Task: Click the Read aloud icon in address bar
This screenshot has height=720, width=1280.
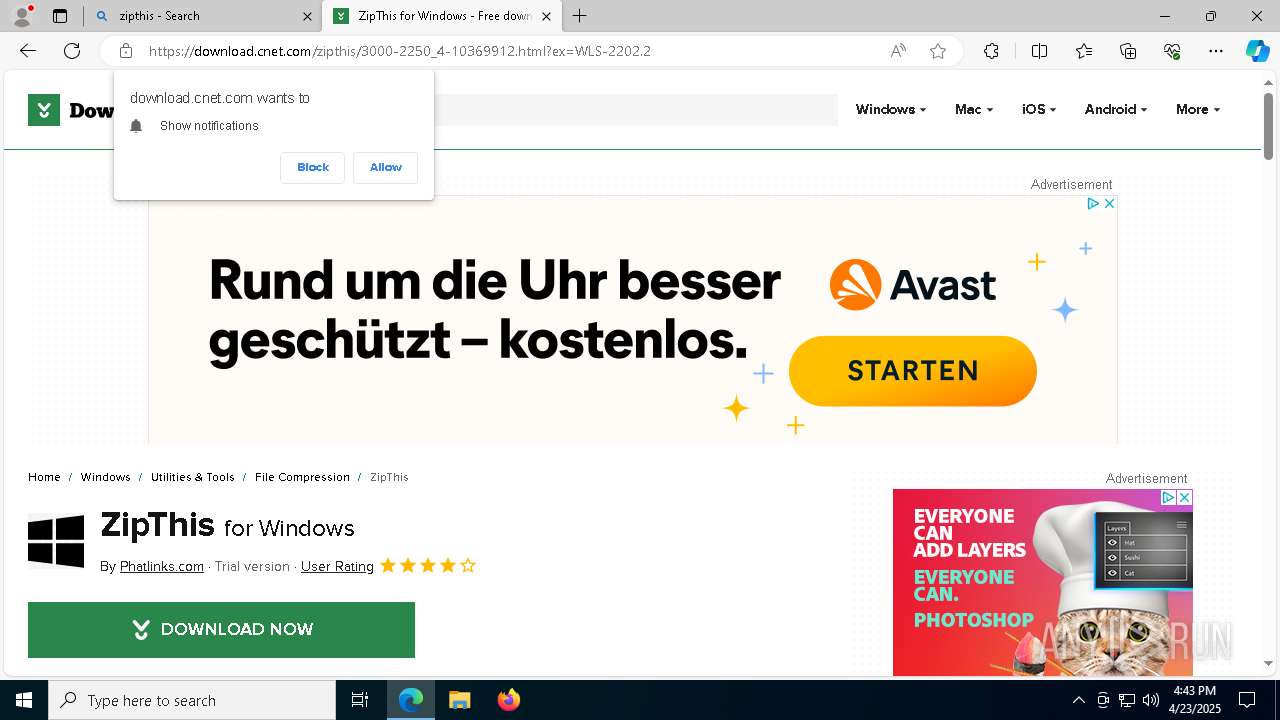Action: tap(898, 51)
